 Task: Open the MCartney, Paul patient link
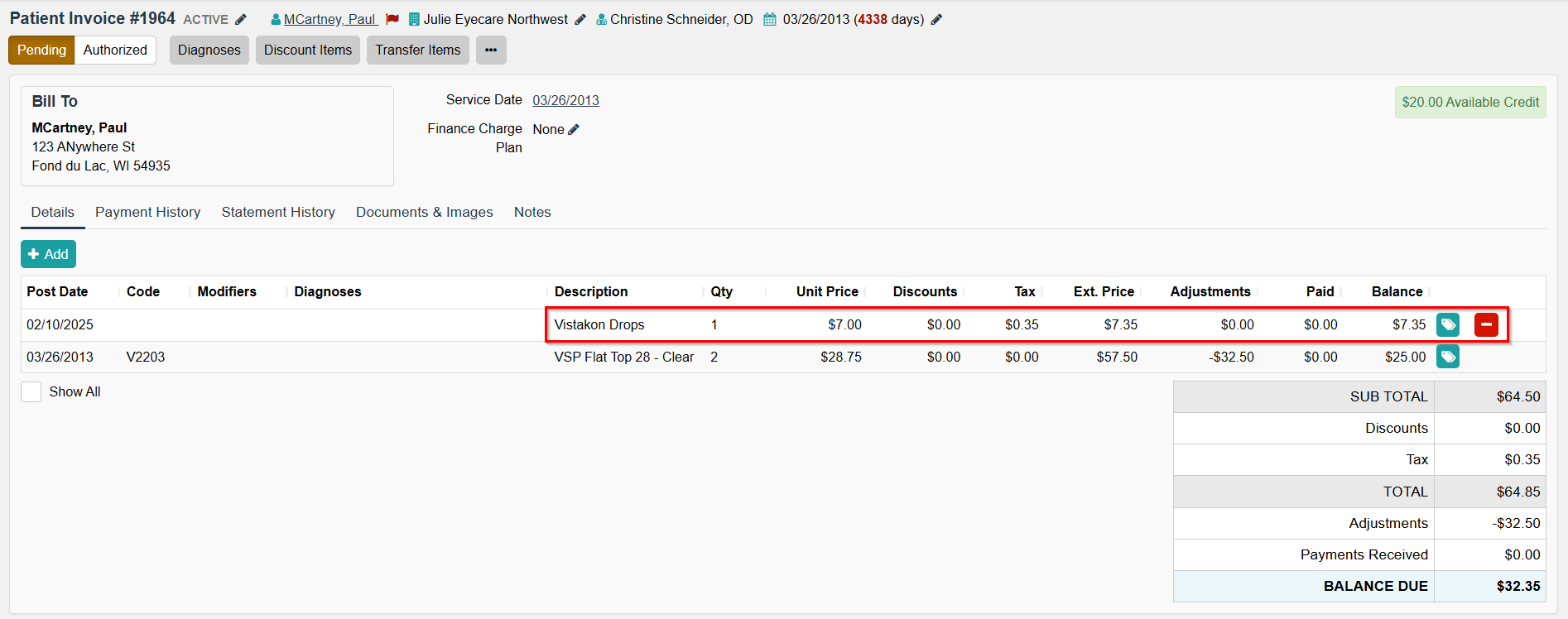[329, 19]
